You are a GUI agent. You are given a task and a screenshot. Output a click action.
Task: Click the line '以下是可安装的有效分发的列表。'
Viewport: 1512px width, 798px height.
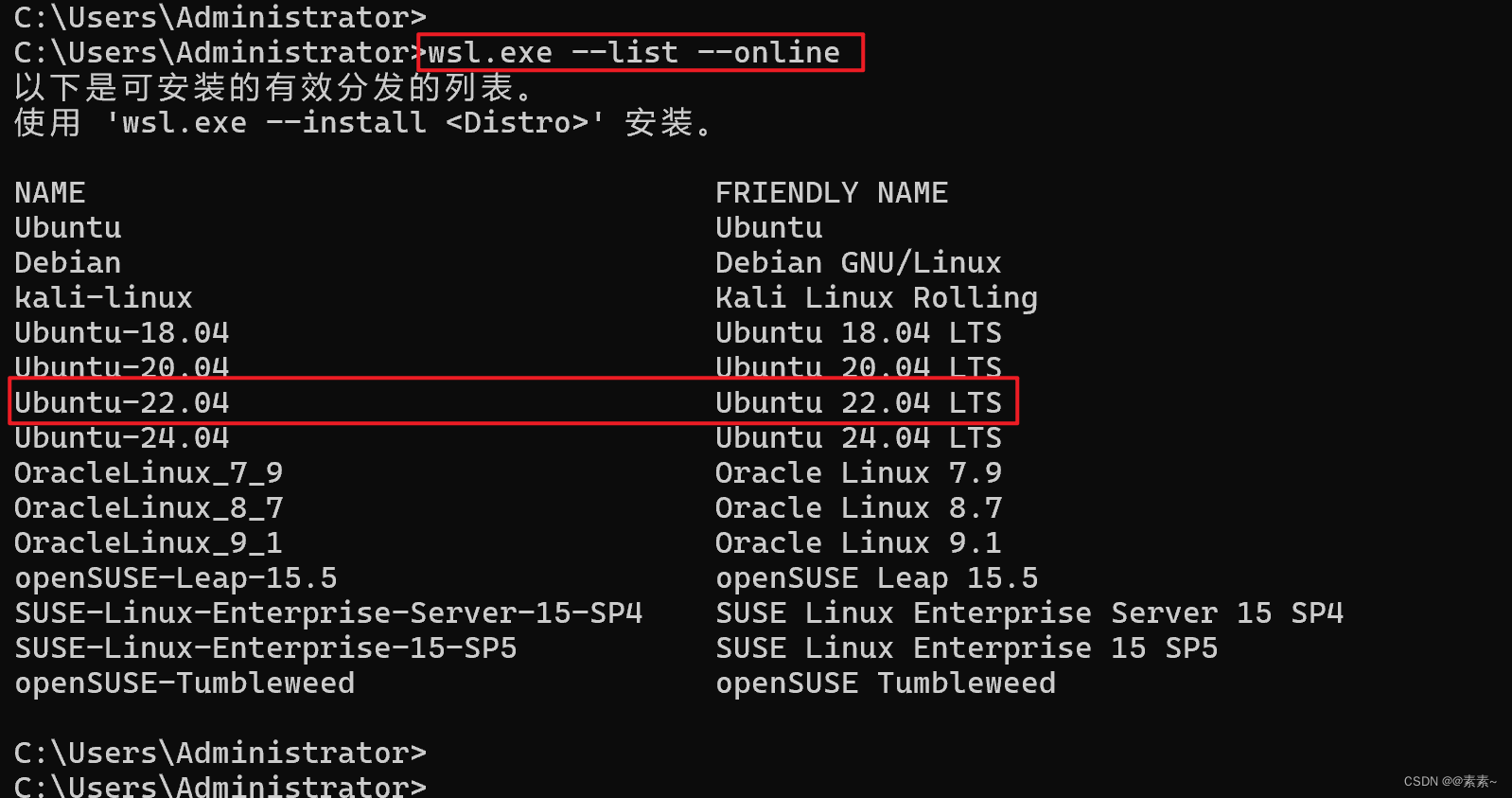click(x=275, y=87)
